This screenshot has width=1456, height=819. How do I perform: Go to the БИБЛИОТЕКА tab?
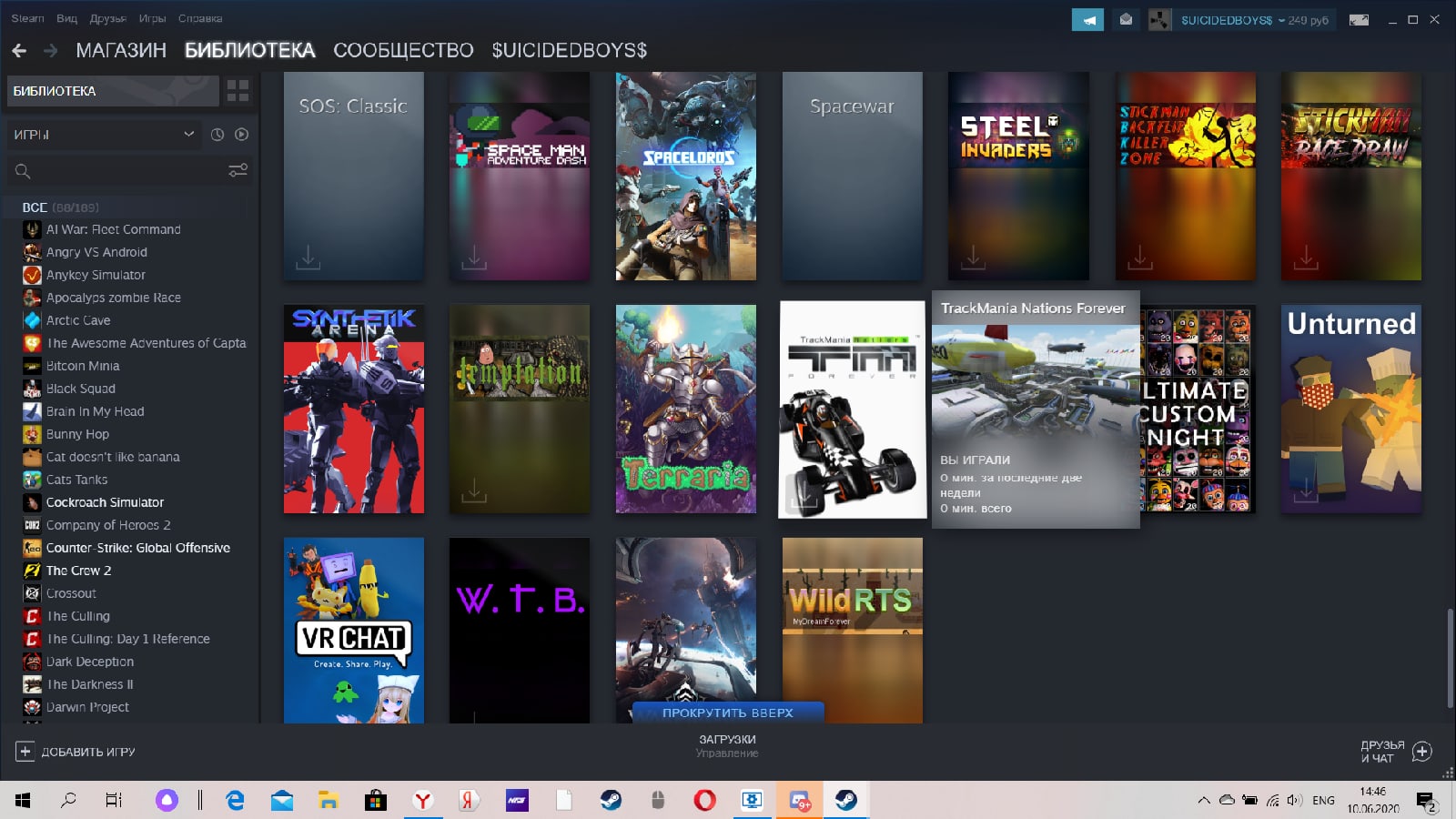click(250, 50)
